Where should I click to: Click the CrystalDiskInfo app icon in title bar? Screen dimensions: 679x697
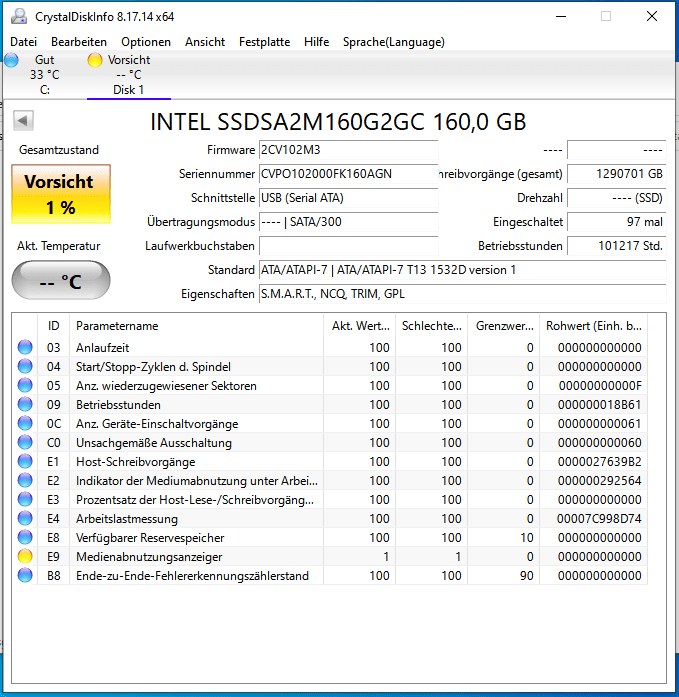(x=19, y=16)
